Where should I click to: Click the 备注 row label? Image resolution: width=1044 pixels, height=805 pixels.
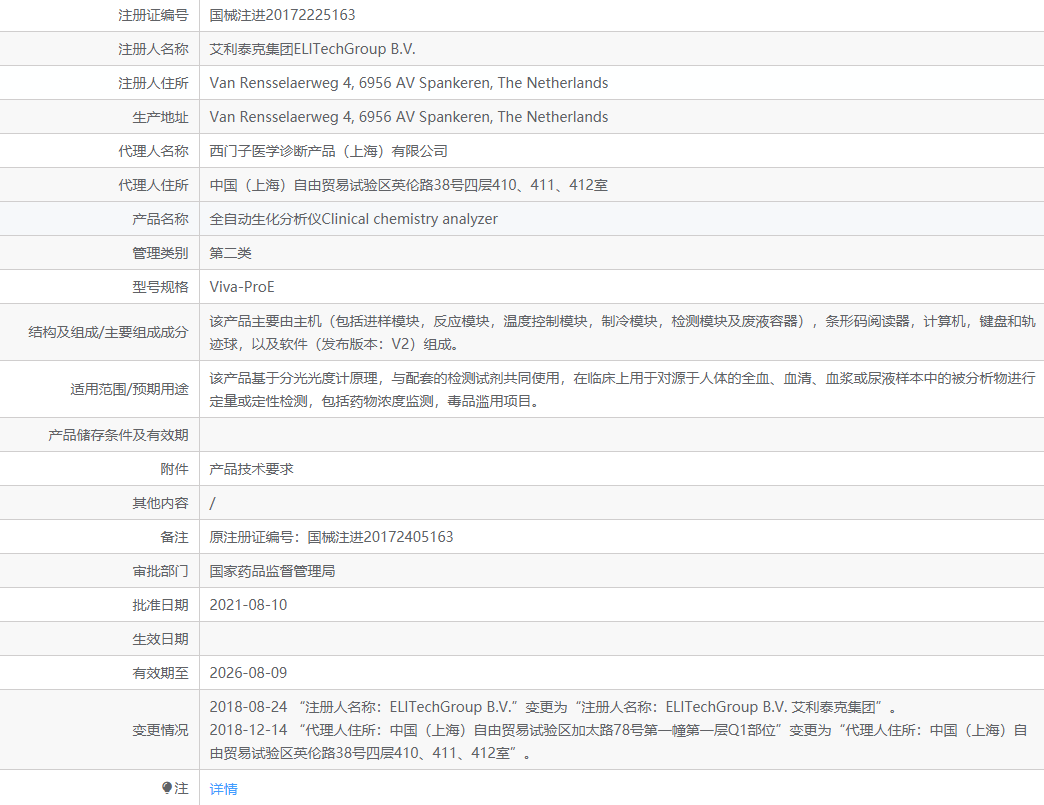pyautogui.click(x=174, y=537)
